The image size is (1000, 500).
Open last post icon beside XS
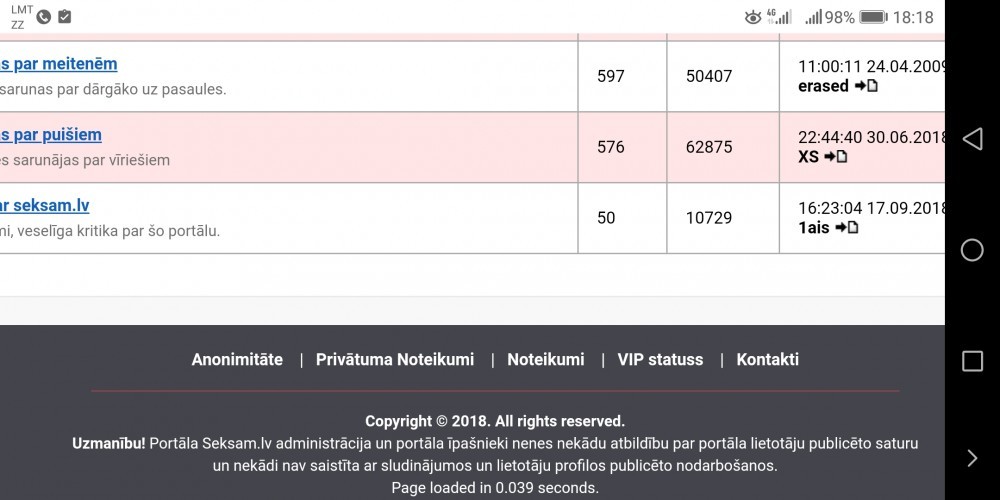point(836,157)
